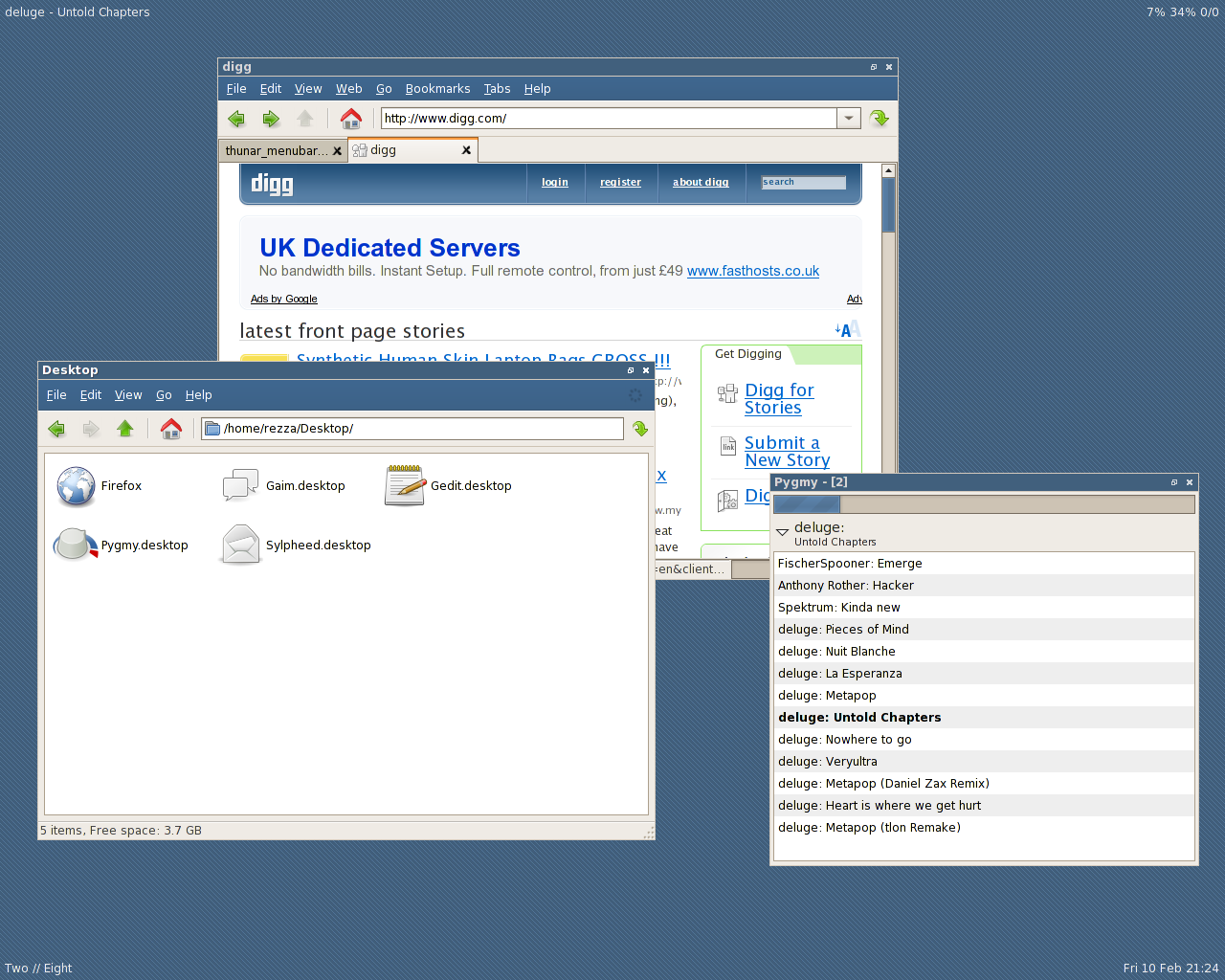Click the digg.com URL address field
Screen dimensions: 1225x980
[x=609, y=119]
